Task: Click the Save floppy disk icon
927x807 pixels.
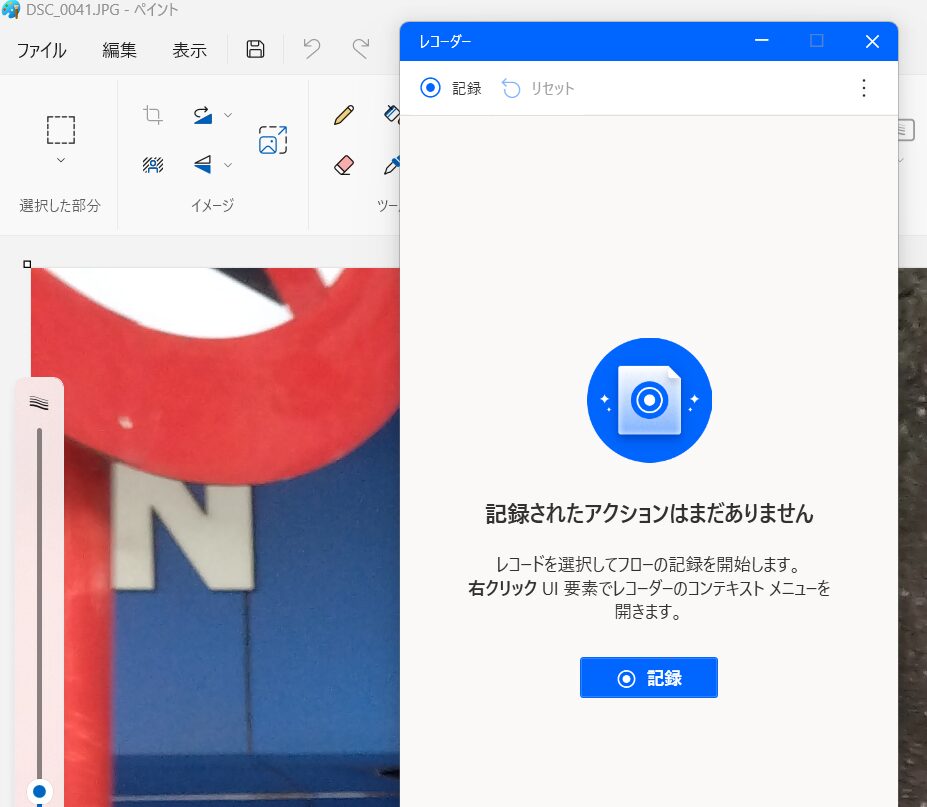Action: click(255, 49)
